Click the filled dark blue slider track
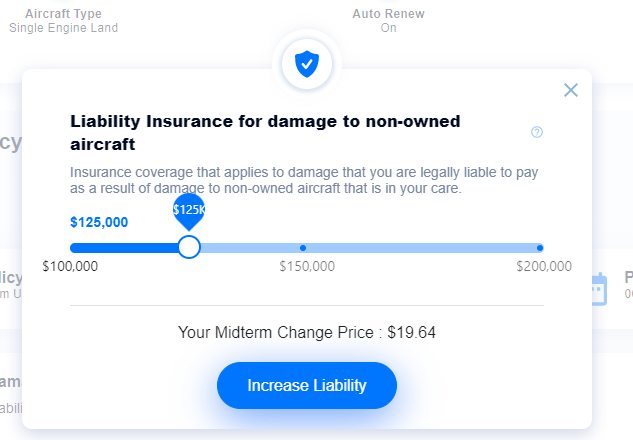This screenshot has width=633, height=440. point(124,248)
